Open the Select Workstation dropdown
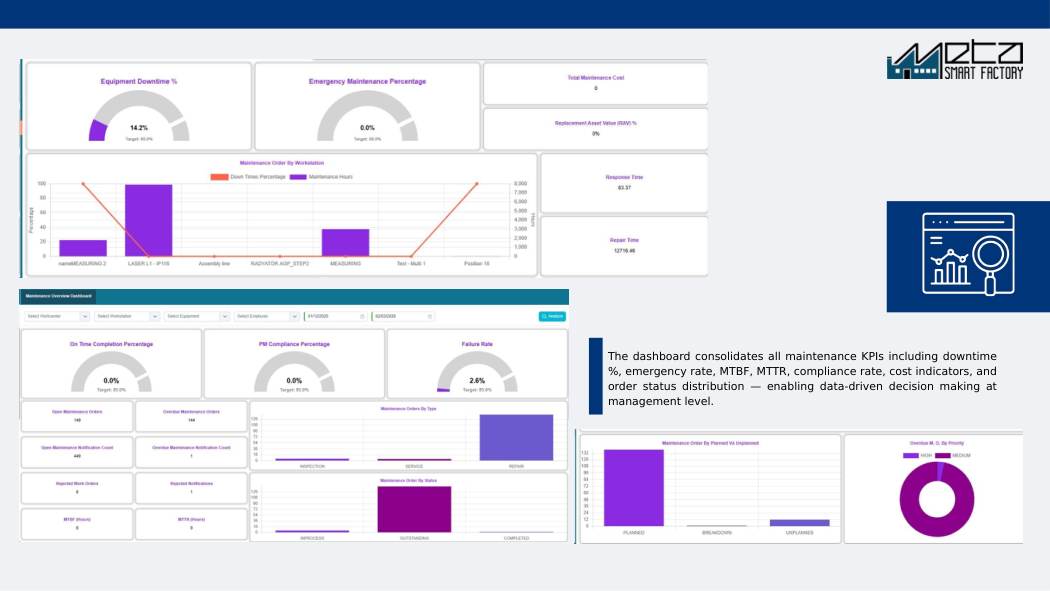Screen dimensions: 1050x591 [127, 316]
